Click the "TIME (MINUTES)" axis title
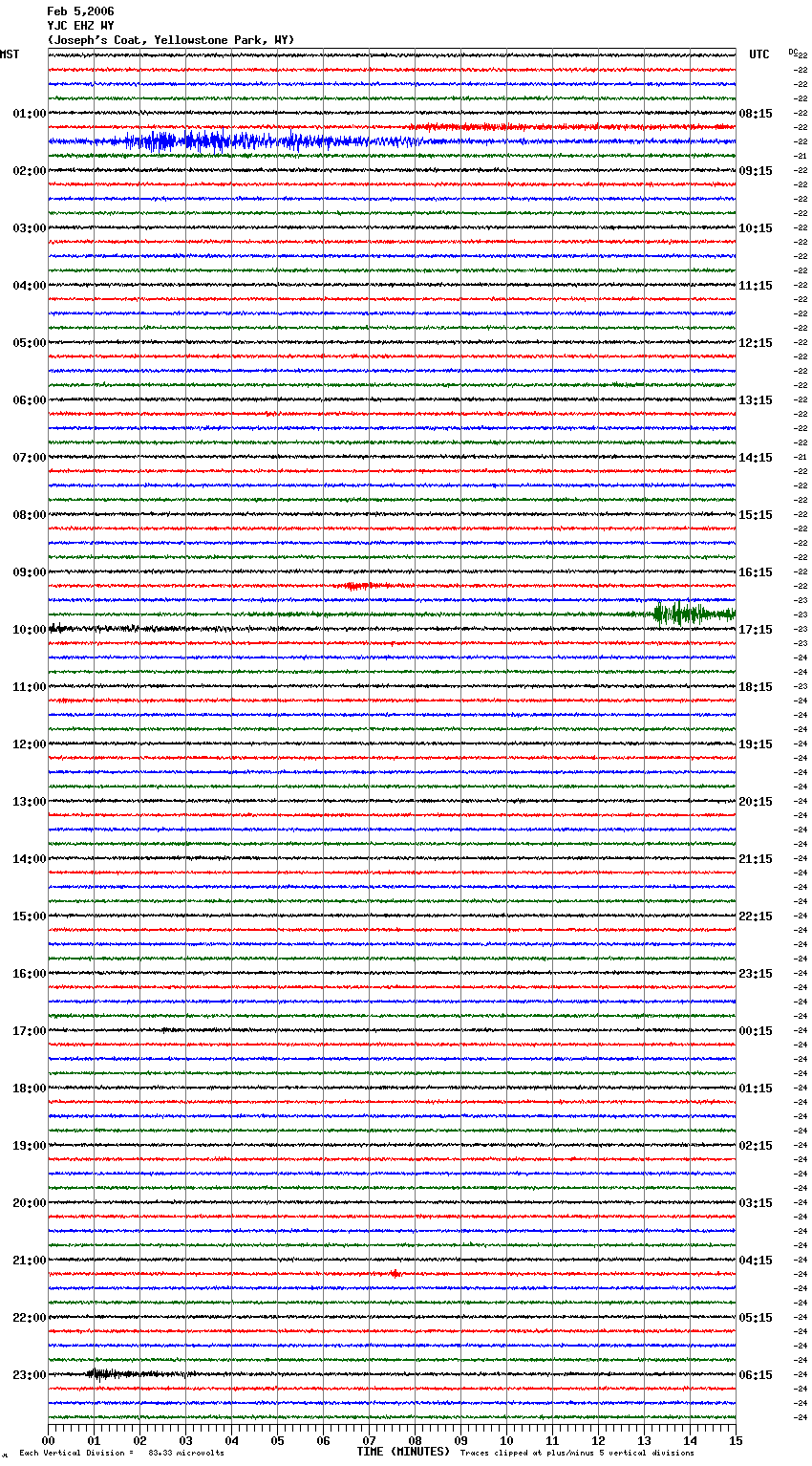This screenshot has height=1466, width=812. 403,1452
